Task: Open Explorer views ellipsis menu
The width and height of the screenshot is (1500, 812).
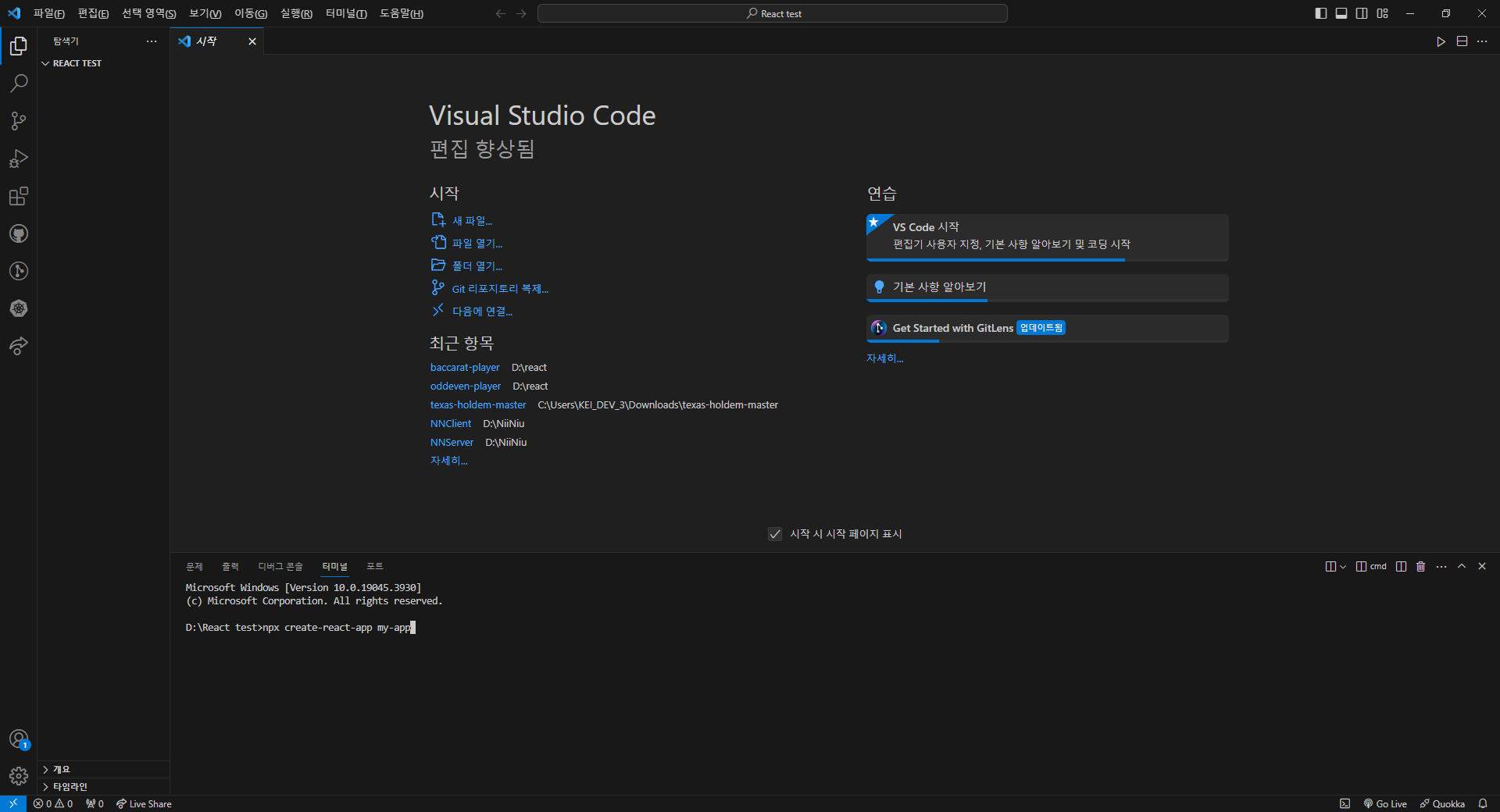Action: (x=152, y=41)
